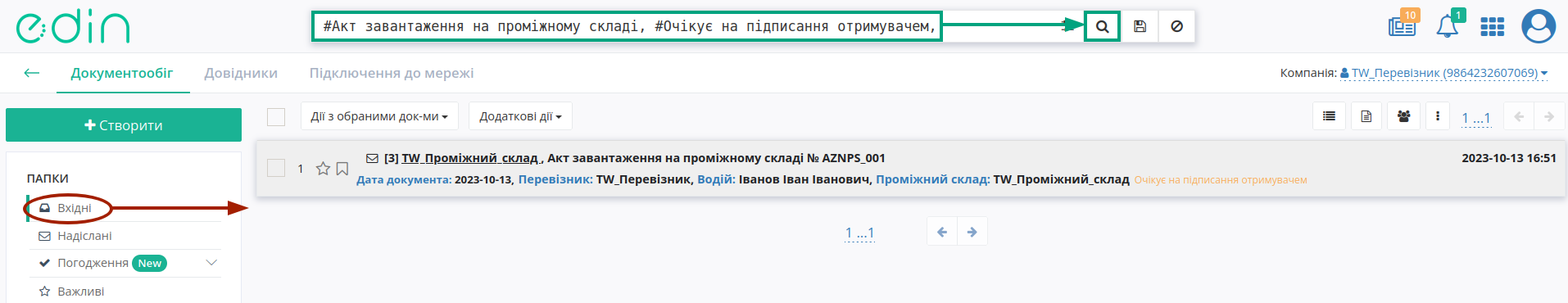Open bottom page range '1 ...1' selector
The height and width of the screenshot is (303, 1568).
pos(859,233)
